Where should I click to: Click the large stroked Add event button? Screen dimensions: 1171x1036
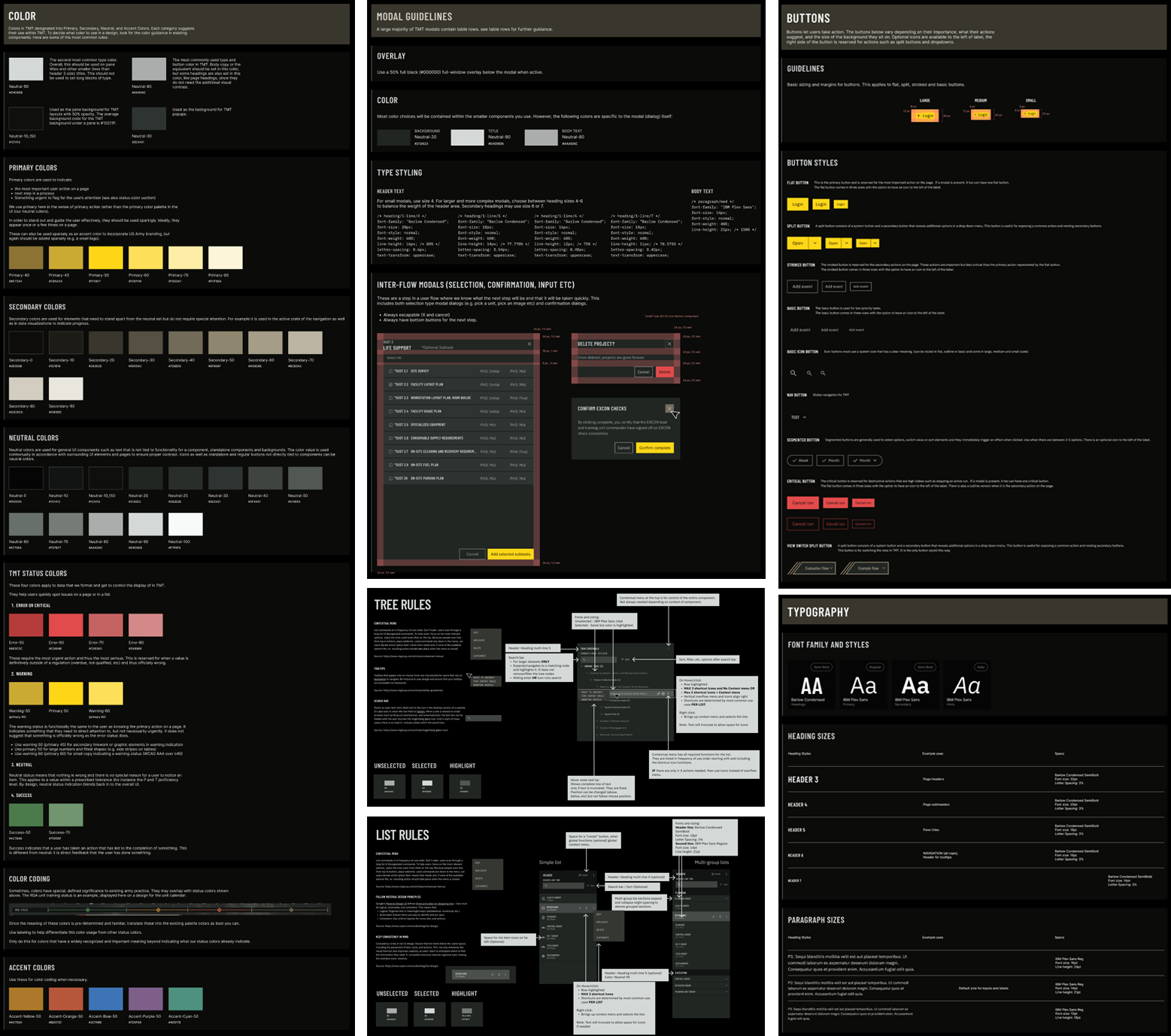[802, 286]
